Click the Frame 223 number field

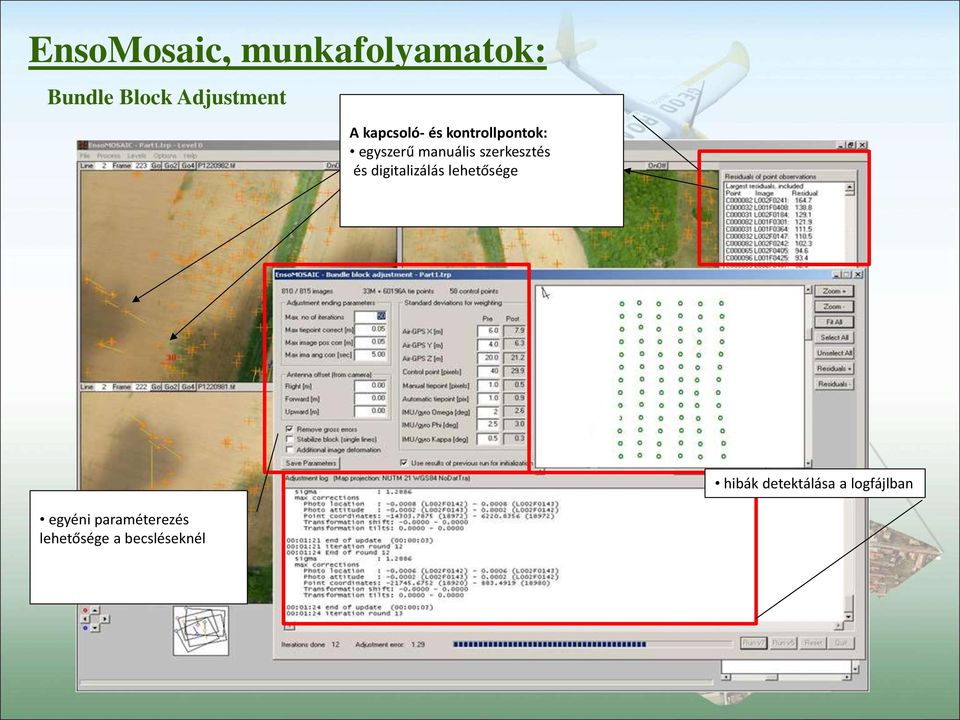[141, 166]
